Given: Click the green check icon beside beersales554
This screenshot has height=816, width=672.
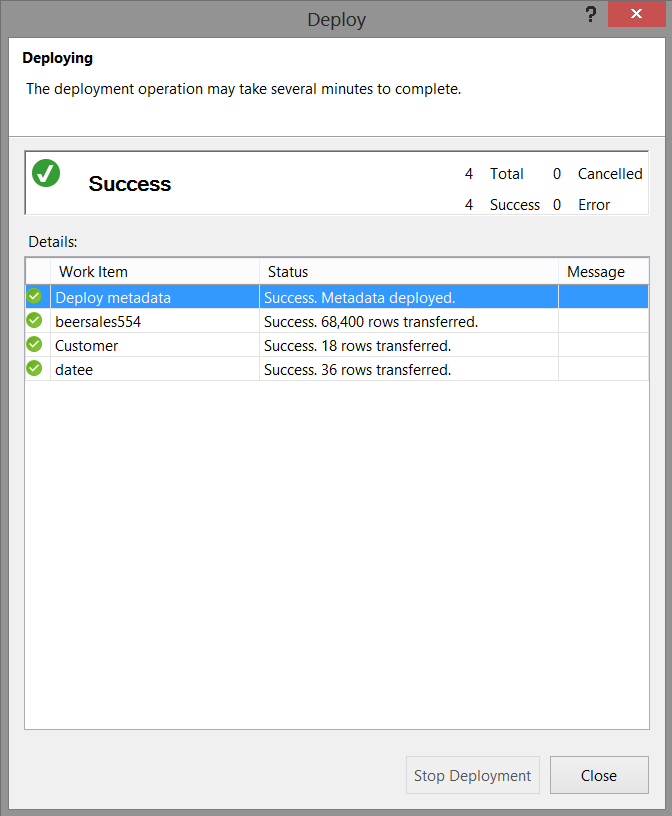Looking at the screenshot, I should (34, 320).
